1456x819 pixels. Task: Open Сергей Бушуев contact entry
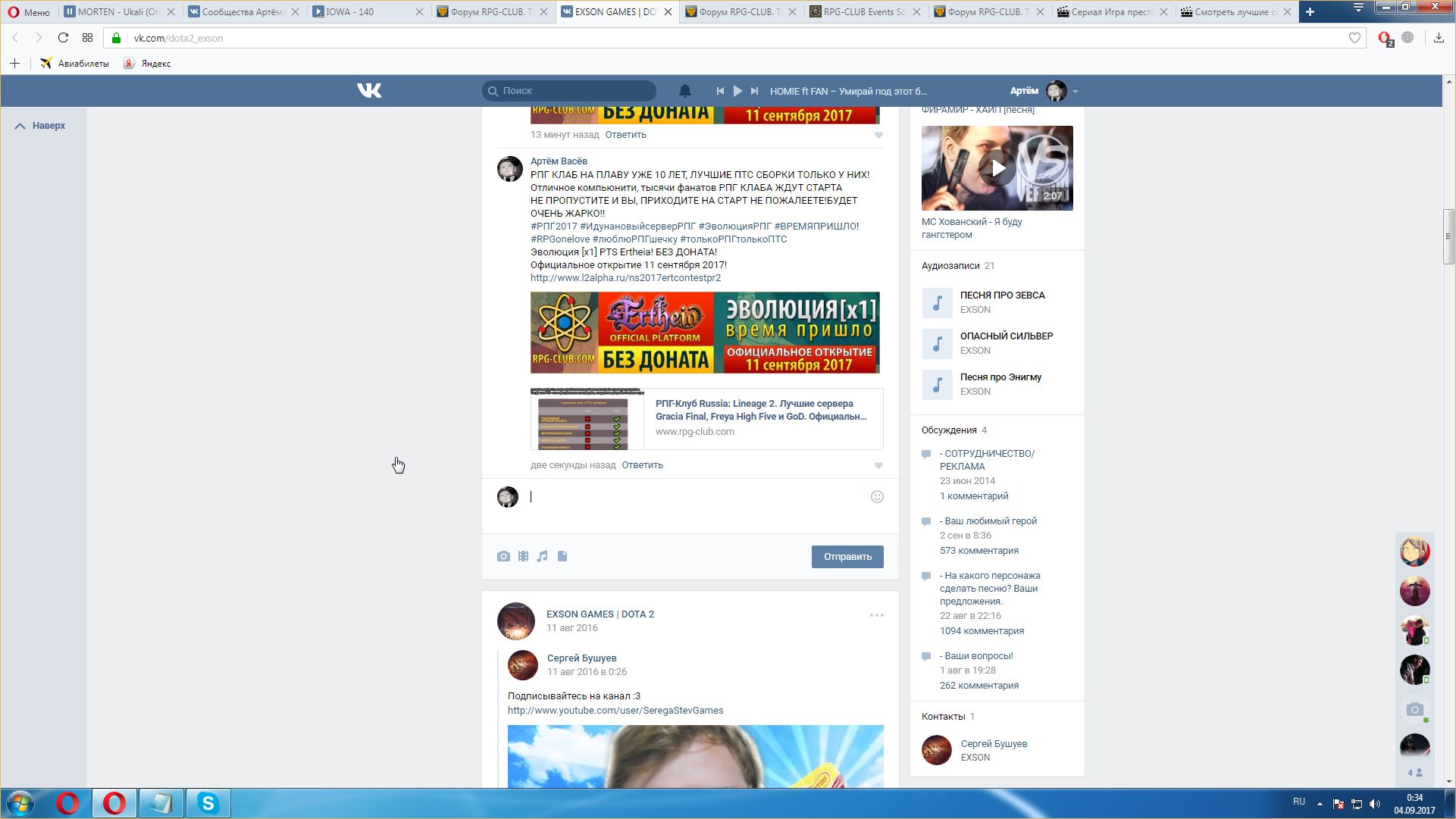coord(994,744)
